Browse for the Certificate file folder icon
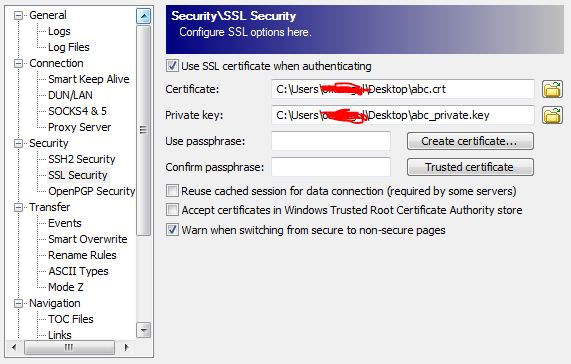The width and height of the screenshot is (571, 364). 552,89
